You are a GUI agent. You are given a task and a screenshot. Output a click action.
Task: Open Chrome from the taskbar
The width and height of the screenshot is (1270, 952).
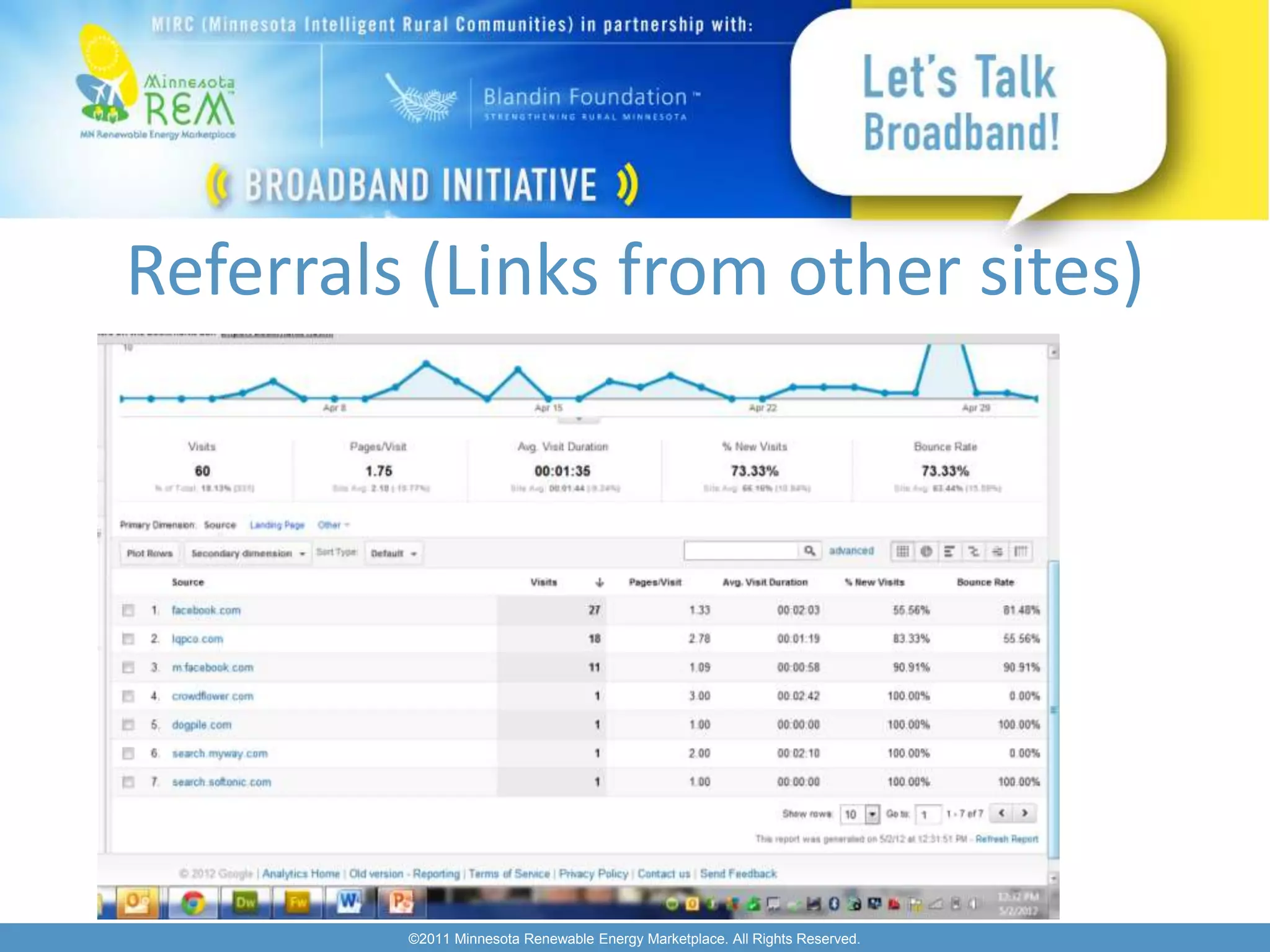point(192,903)
